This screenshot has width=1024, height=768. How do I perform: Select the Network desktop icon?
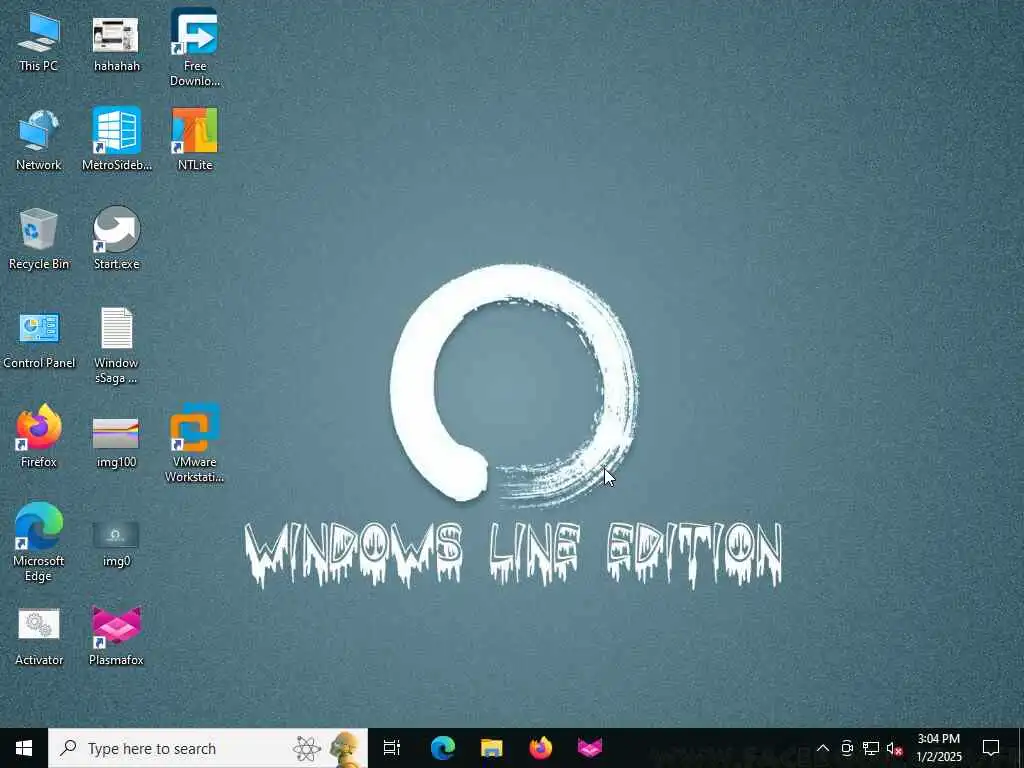coord(39,140)
